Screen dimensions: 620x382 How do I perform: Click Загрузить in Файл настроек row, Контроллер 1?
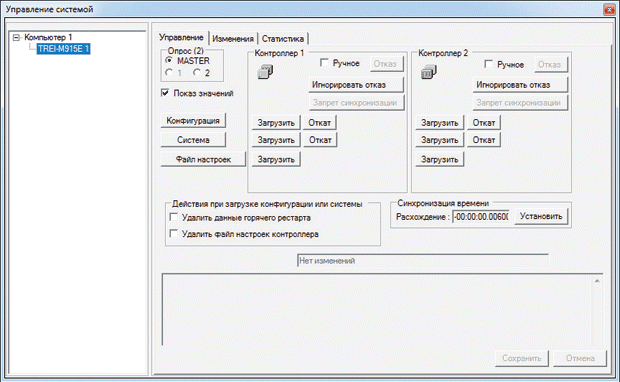(x=276, y=159)
